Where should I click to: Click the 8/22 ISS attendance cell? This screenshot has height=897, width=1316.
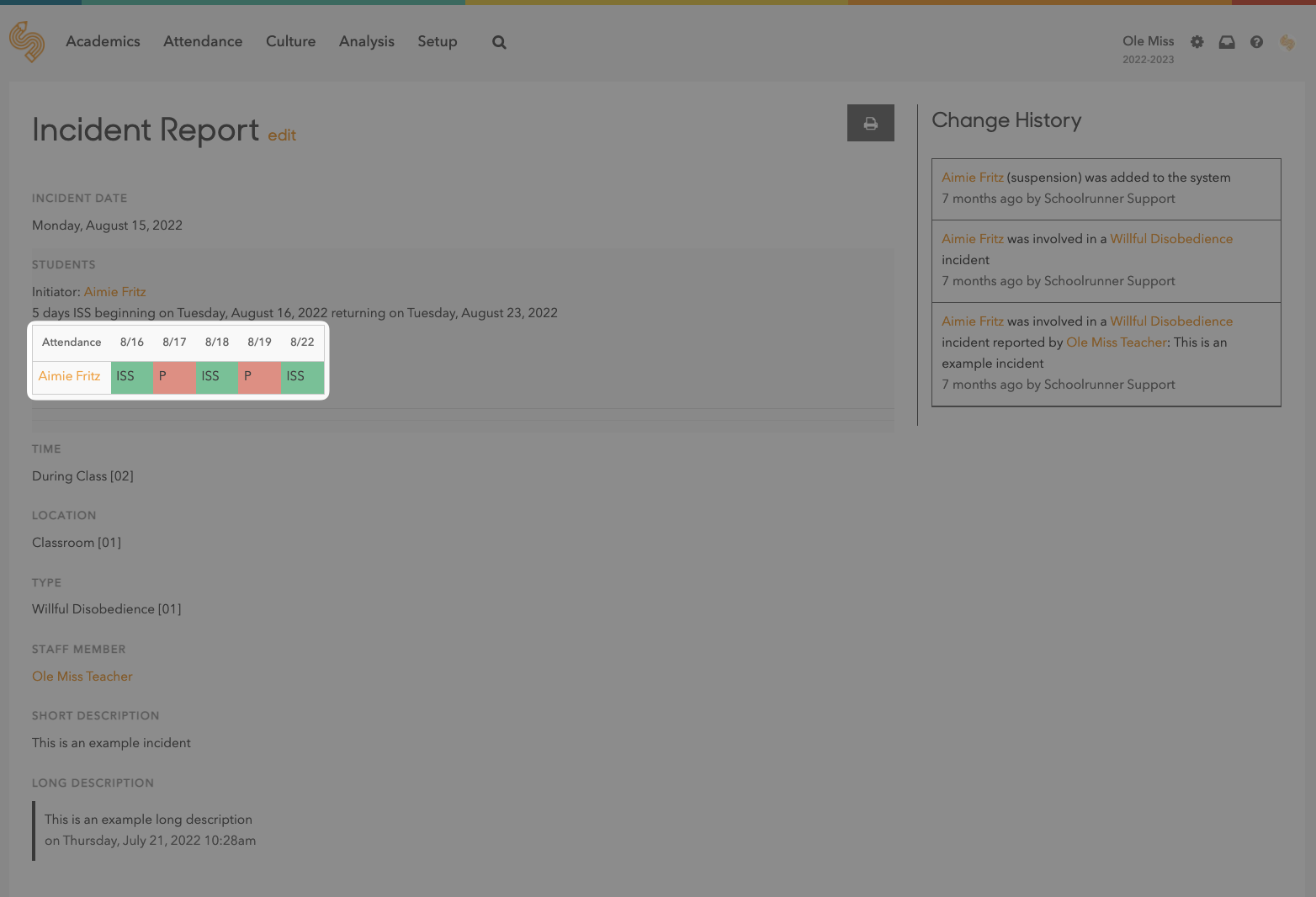coord(302,377)
